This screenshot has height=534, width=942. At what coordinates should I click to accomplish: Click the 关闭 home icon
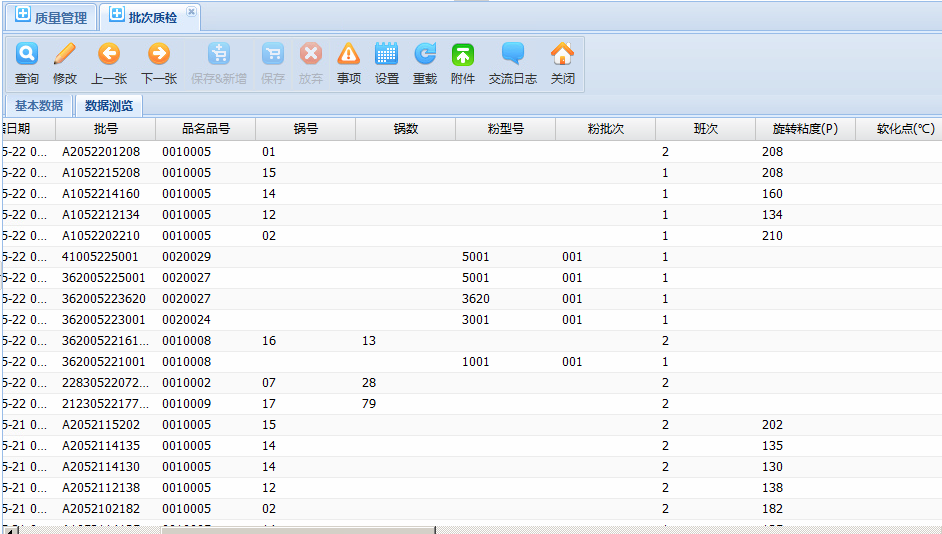tap(563, 55)
